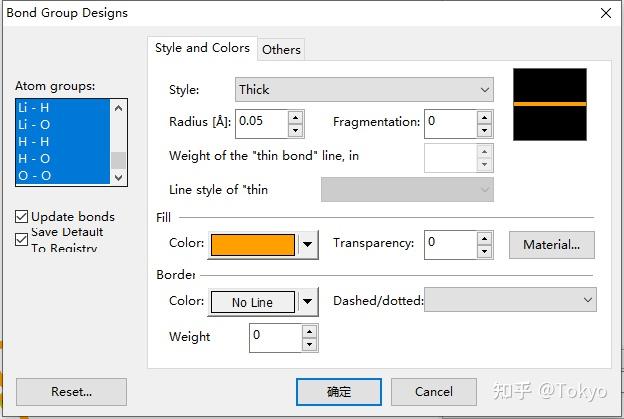Select the Style and Colors tab
Viewport: 624px width, 419px height.
pyautogui.click(x=202, y=48)
